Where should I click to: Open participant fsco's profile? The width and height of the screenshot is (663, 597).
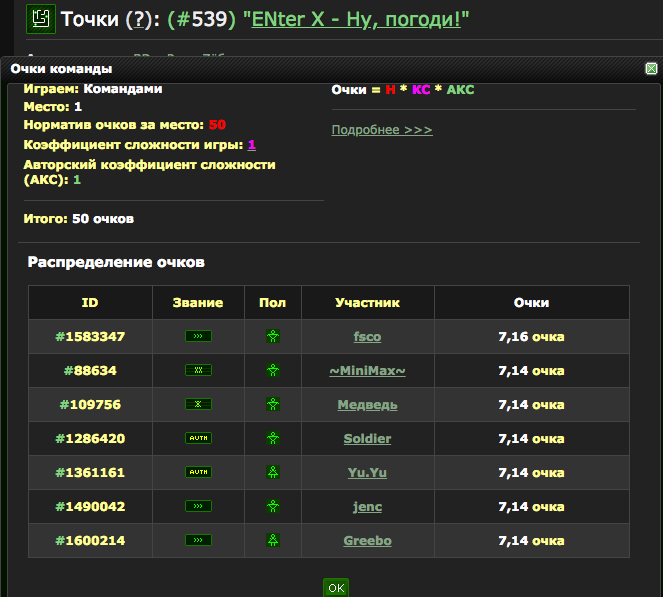[367, 336]
